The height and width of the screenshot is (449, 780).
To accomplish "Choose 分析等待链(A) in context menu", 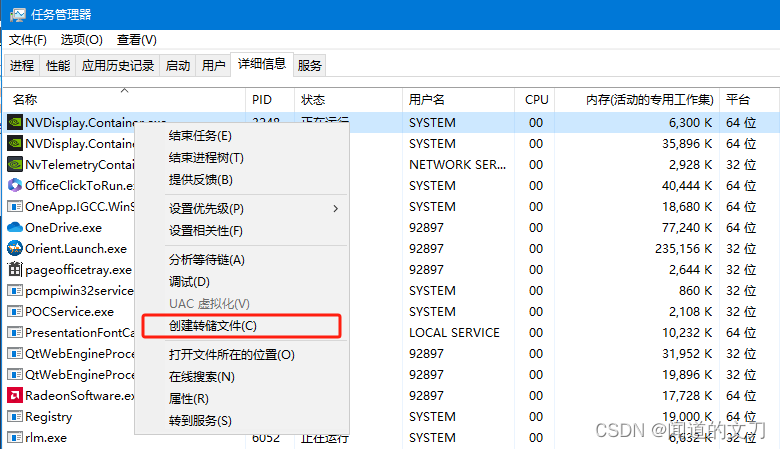I will (242, 260).
